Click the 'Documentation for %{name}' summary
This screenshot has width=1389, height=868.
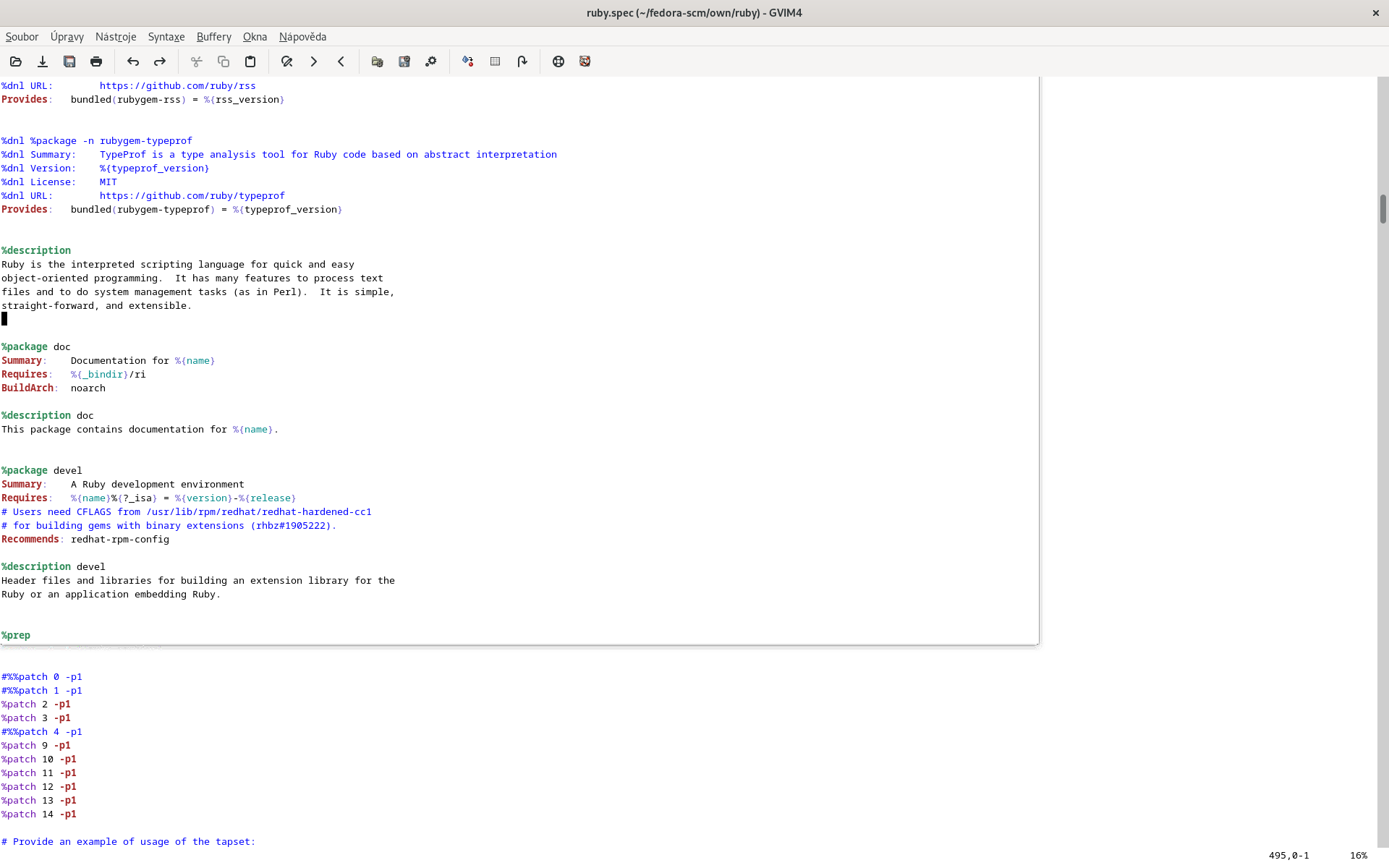(143, 360)
